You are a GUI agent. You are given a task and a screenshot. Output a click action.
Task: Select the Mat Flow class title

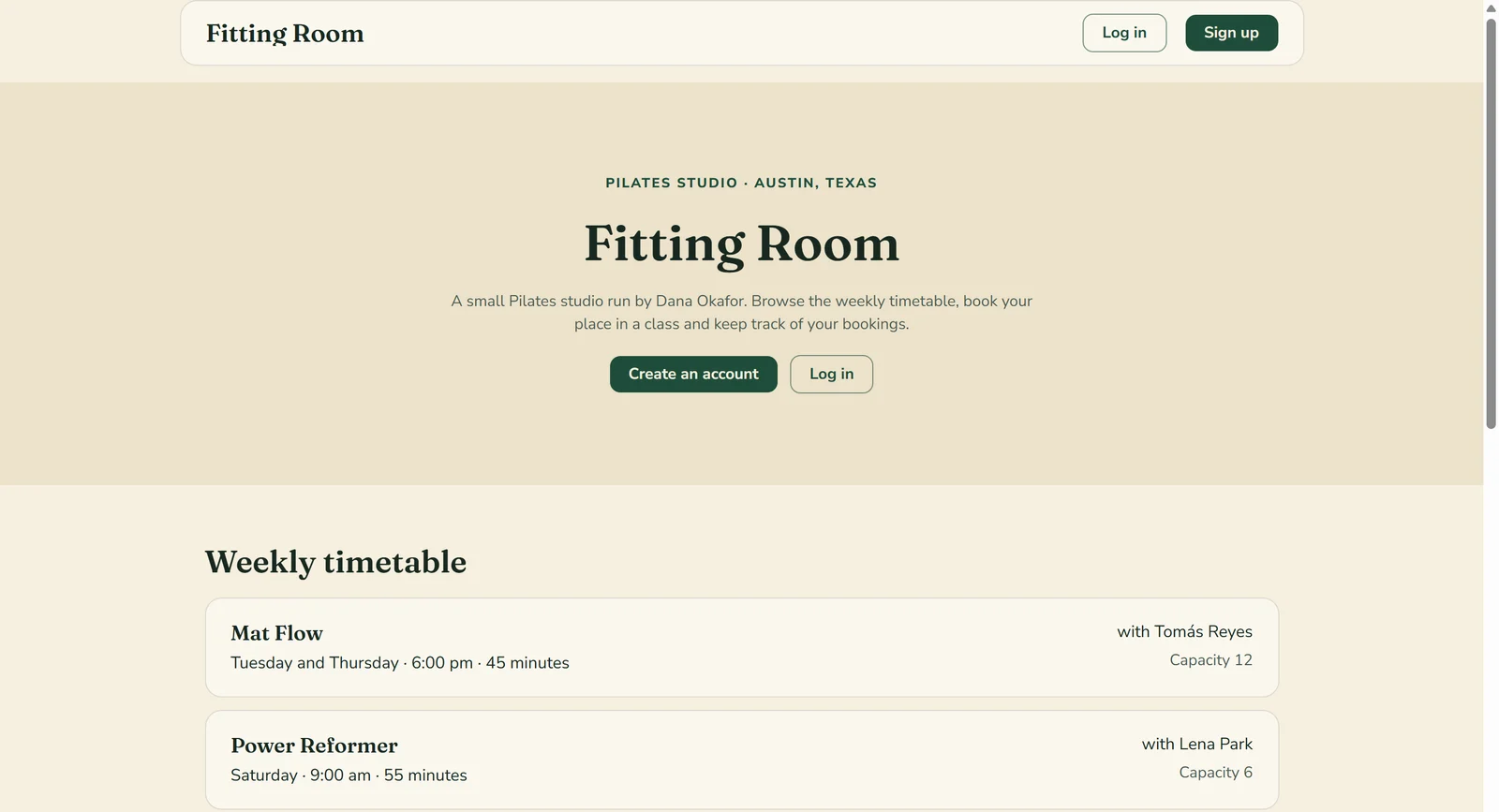tap(276, 633)
